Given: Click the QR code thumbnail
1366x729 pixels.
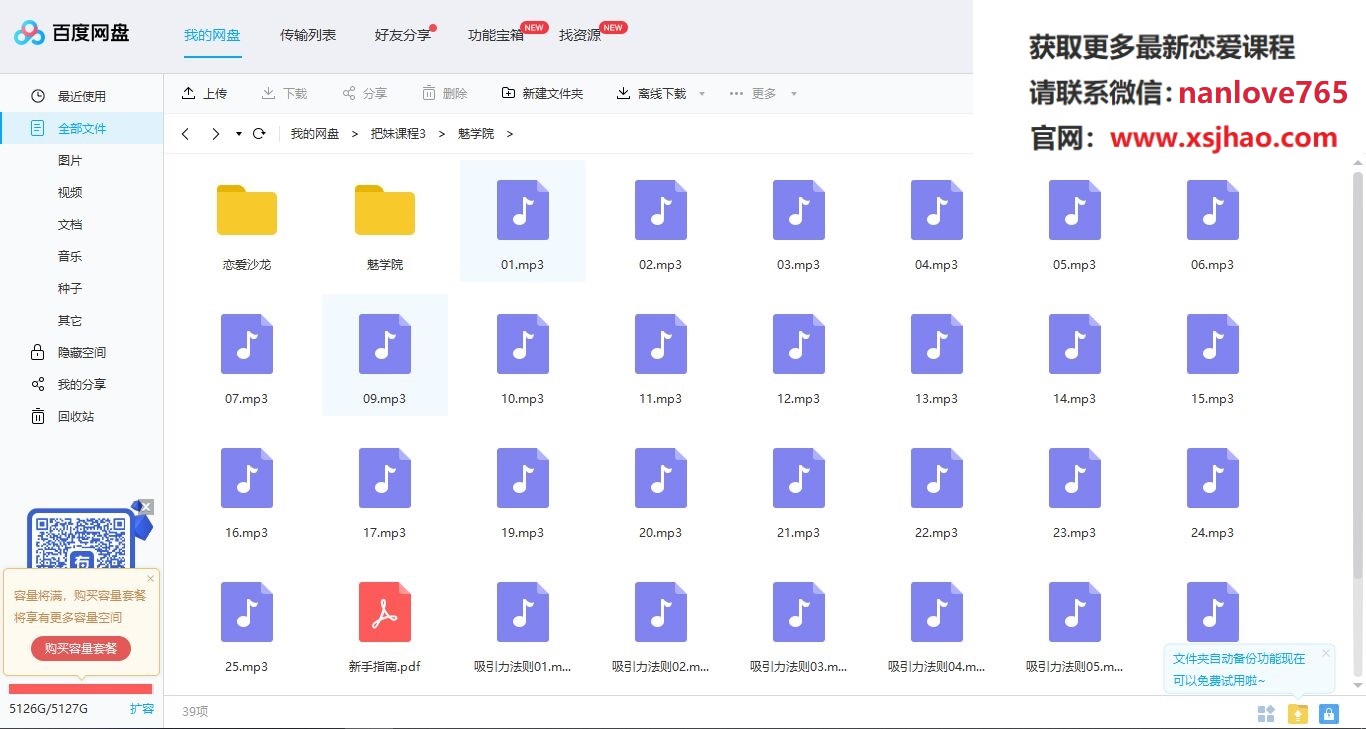Looking at the screenshot, I should pyautogui.click(x=80, y=541).
